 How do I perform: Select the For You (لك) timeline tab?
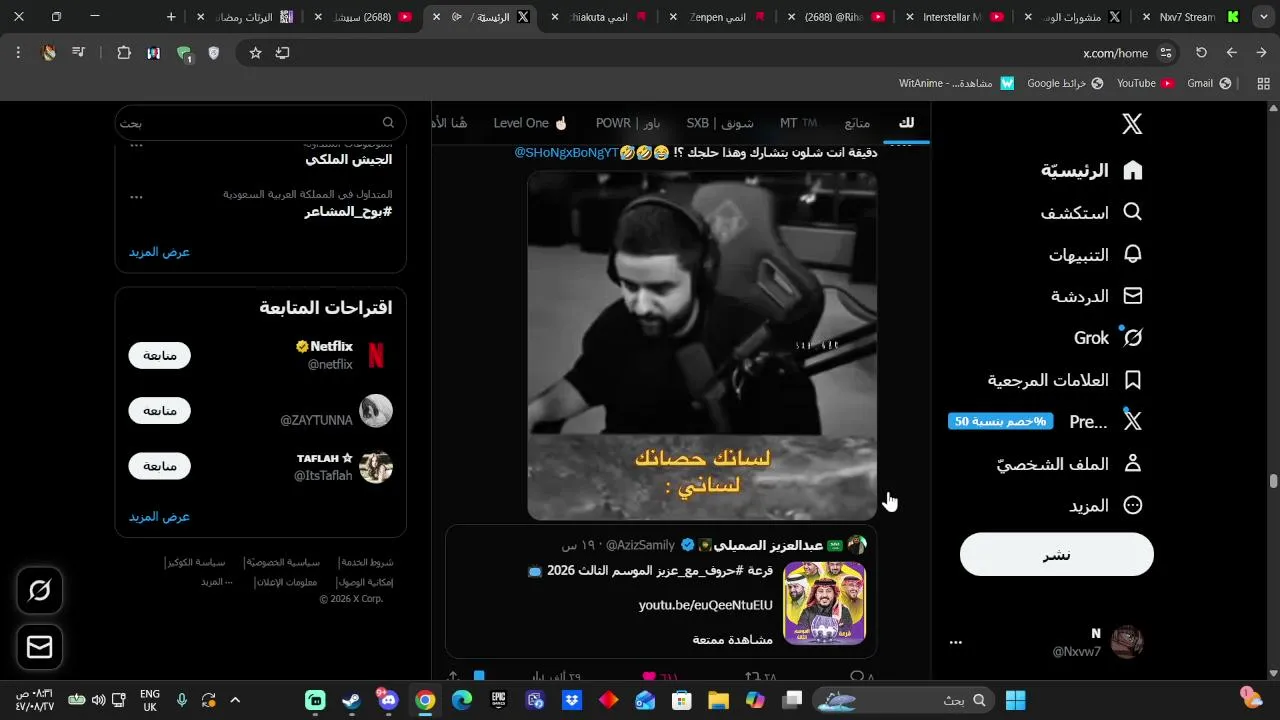click(906, 123)
